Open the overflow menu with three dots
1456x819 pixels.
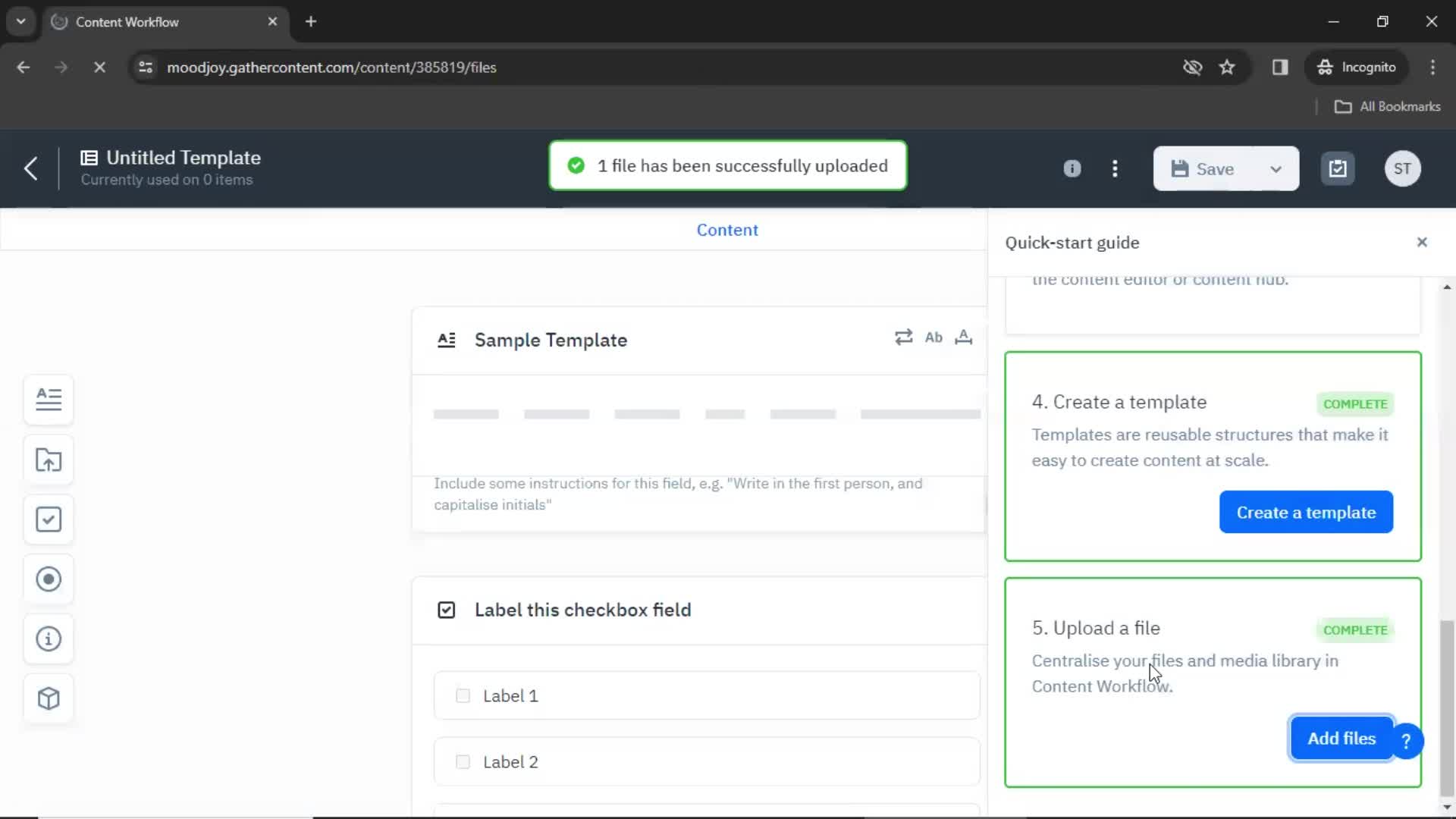tap(1115, 168)
